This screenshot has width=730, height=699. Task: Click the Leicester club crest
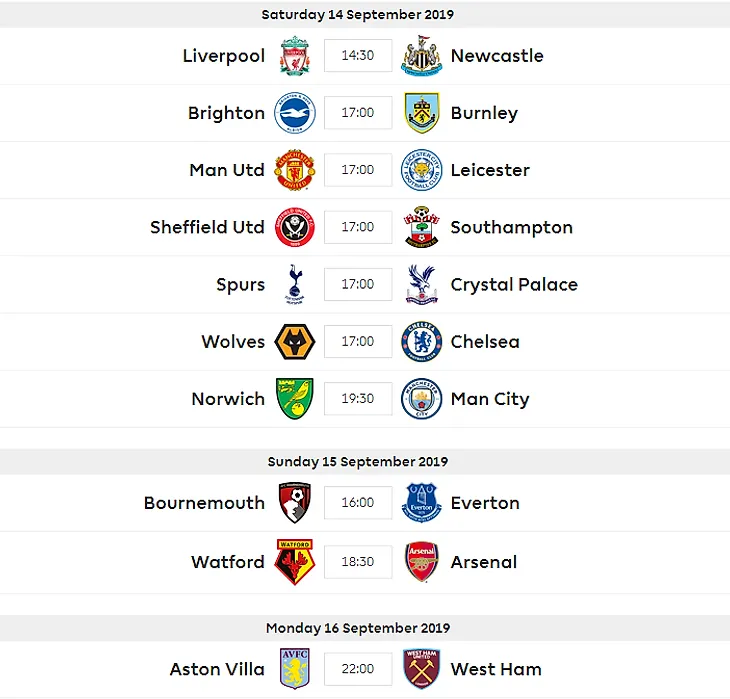(x=421, y=170)
